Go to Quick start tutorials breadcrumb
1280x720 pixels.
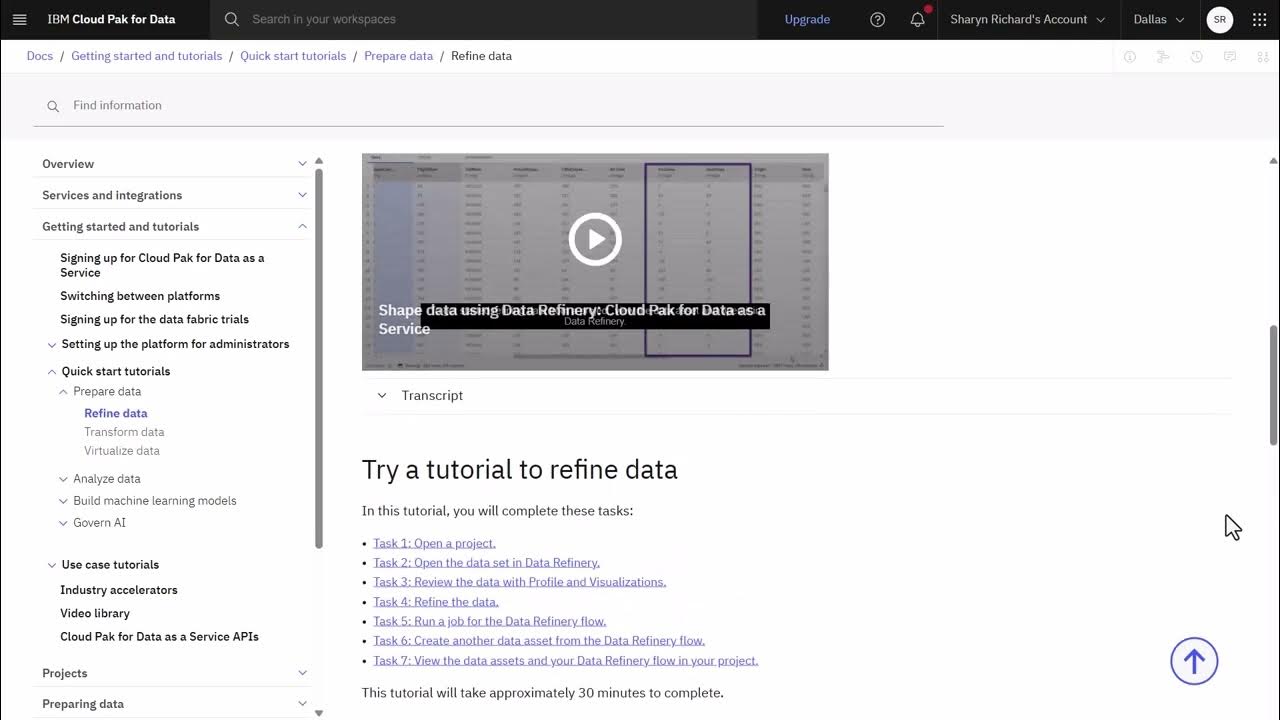[293, 56]
